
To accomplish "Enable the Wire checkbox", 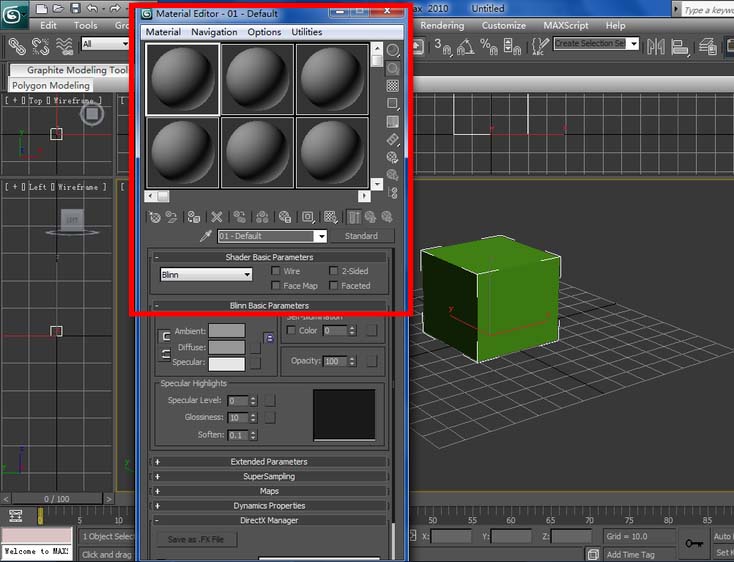I will 276,271.
